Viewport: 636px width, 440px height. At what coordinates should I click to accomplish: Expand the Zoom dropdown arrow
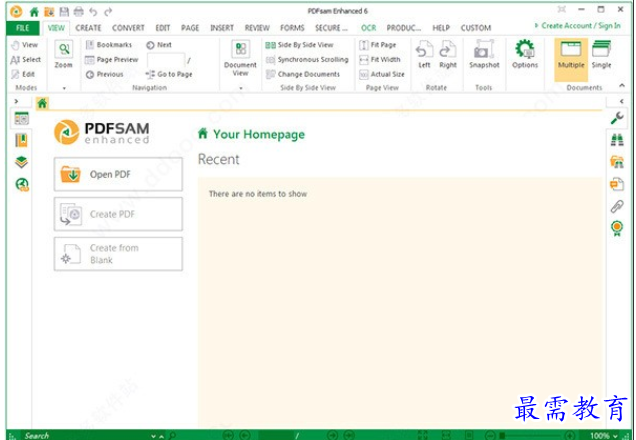click(x=64, y=88)
